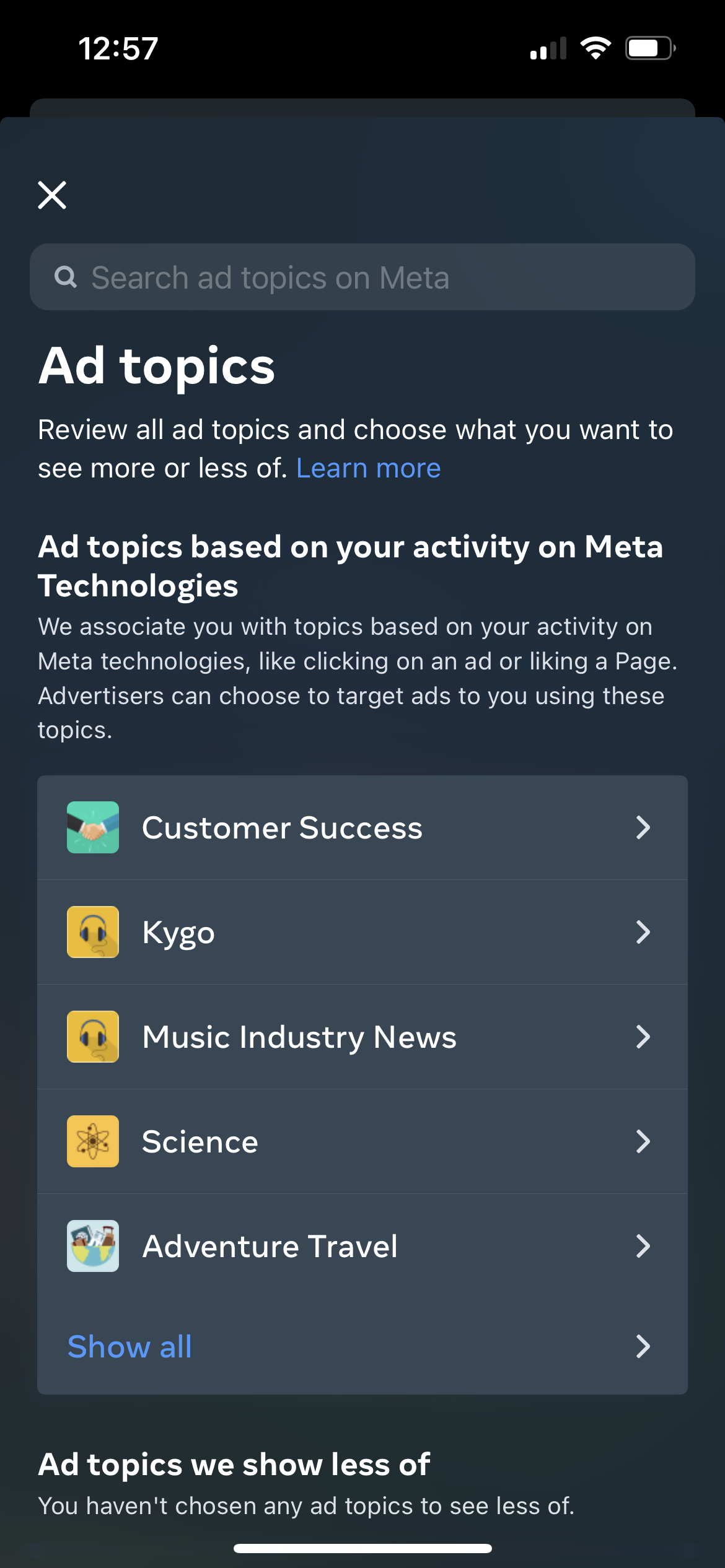Tap the battery status icon
This screenshot has height=1568, width=725.
tap(649, 48)
